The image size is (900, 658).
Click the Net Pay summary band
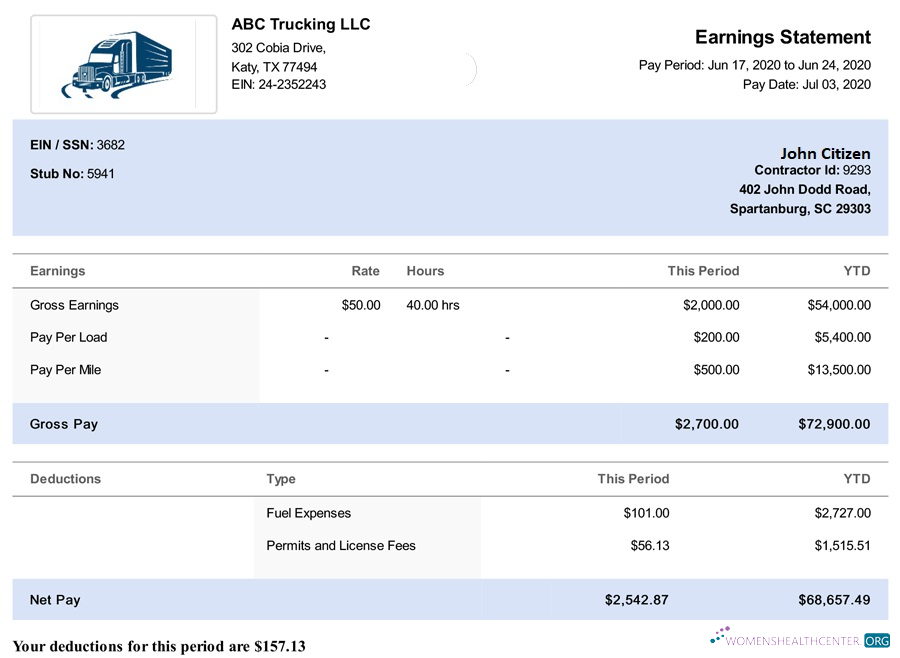(x=449, y=600)
